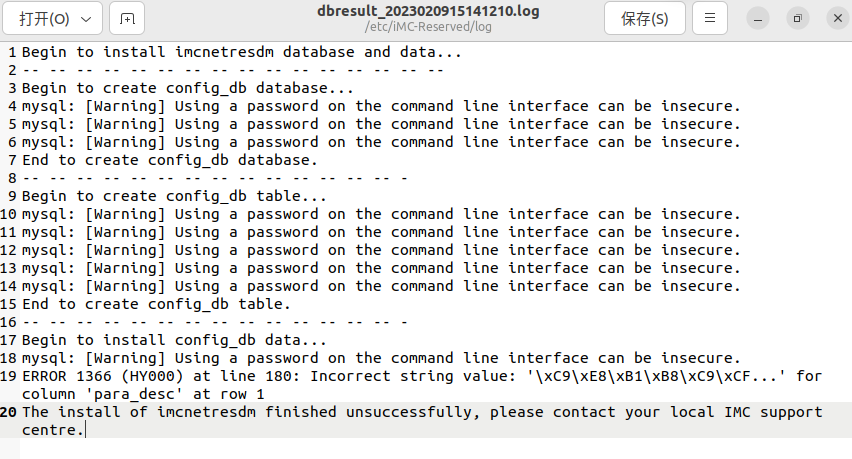Place cursor in 'Begin to install imcnetresdm' line
The image size is (852, 459).
240,52
